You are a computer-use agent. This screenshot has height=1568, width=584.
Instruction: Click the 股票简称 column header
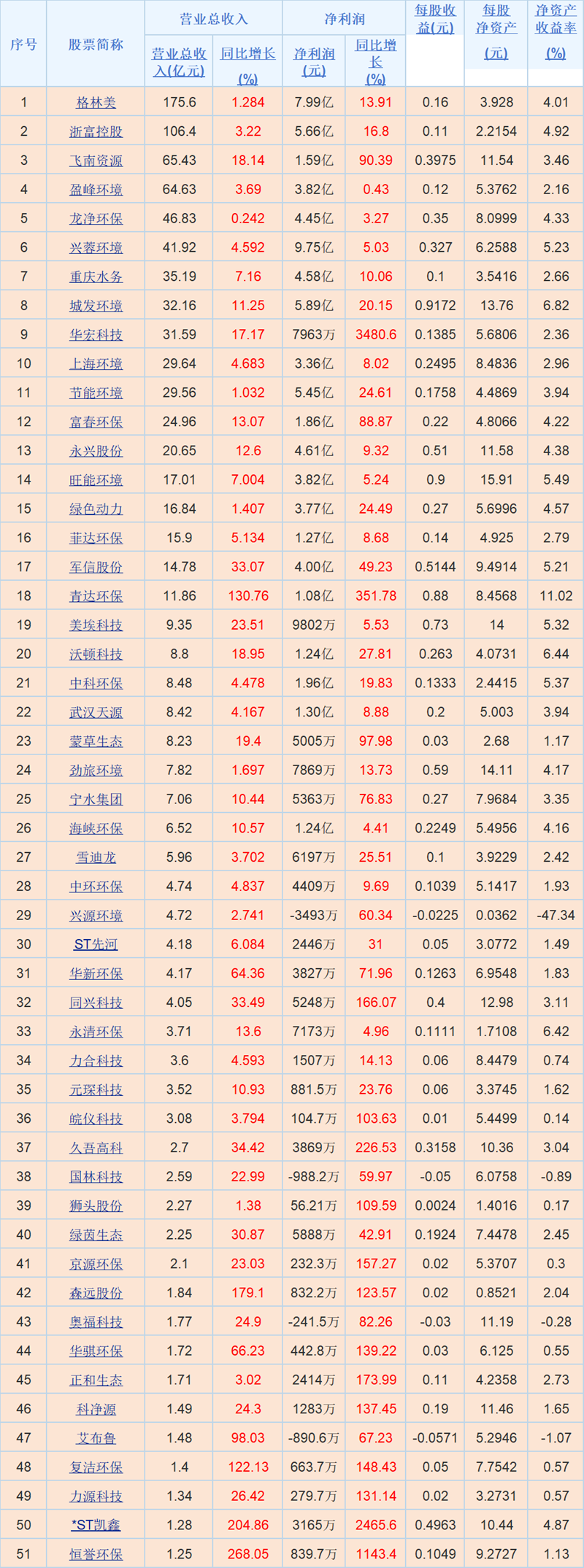96,45
